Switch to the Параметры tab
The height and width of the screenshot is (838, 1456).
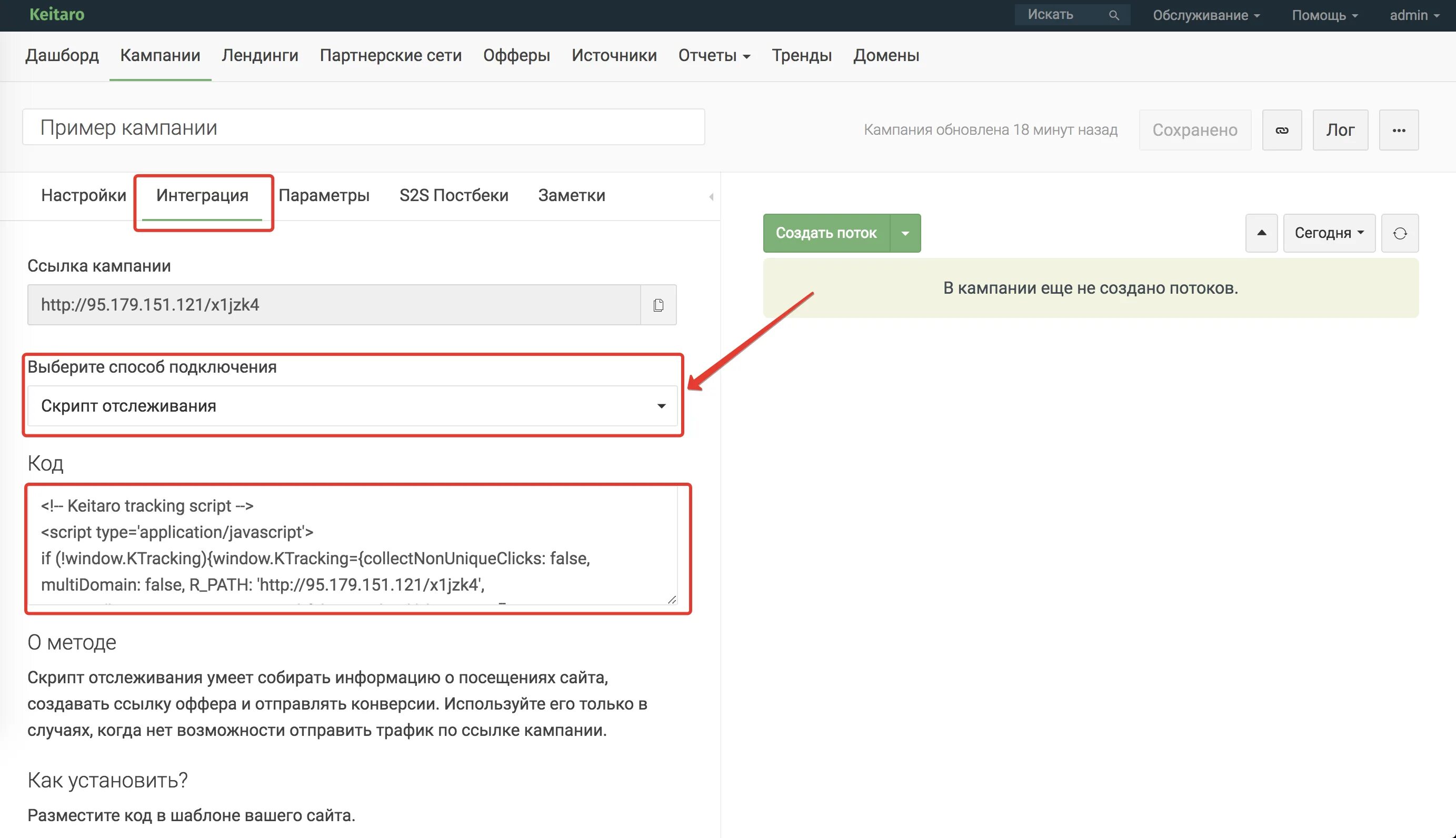tap(323, 196)
